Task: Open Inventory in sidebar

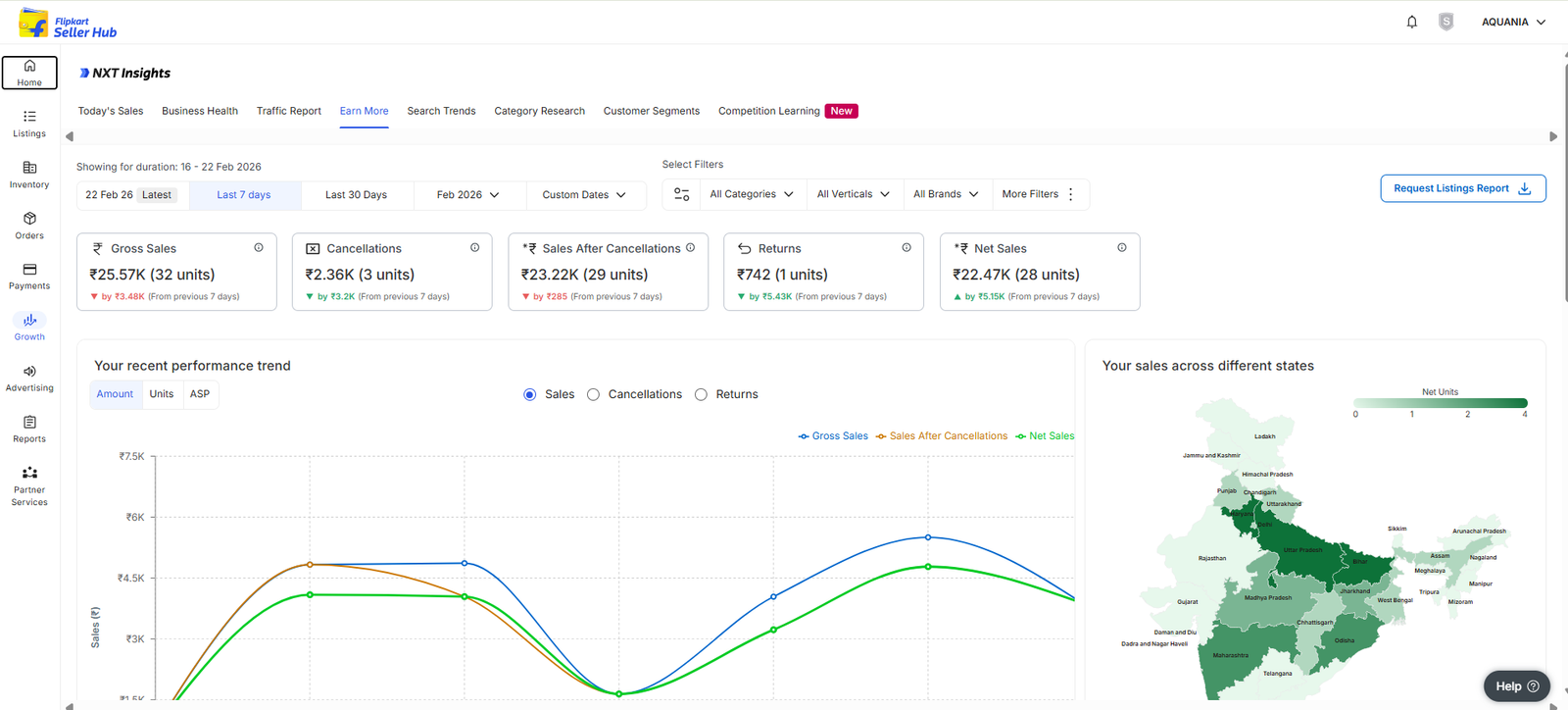Action: (x=29, y=175)
